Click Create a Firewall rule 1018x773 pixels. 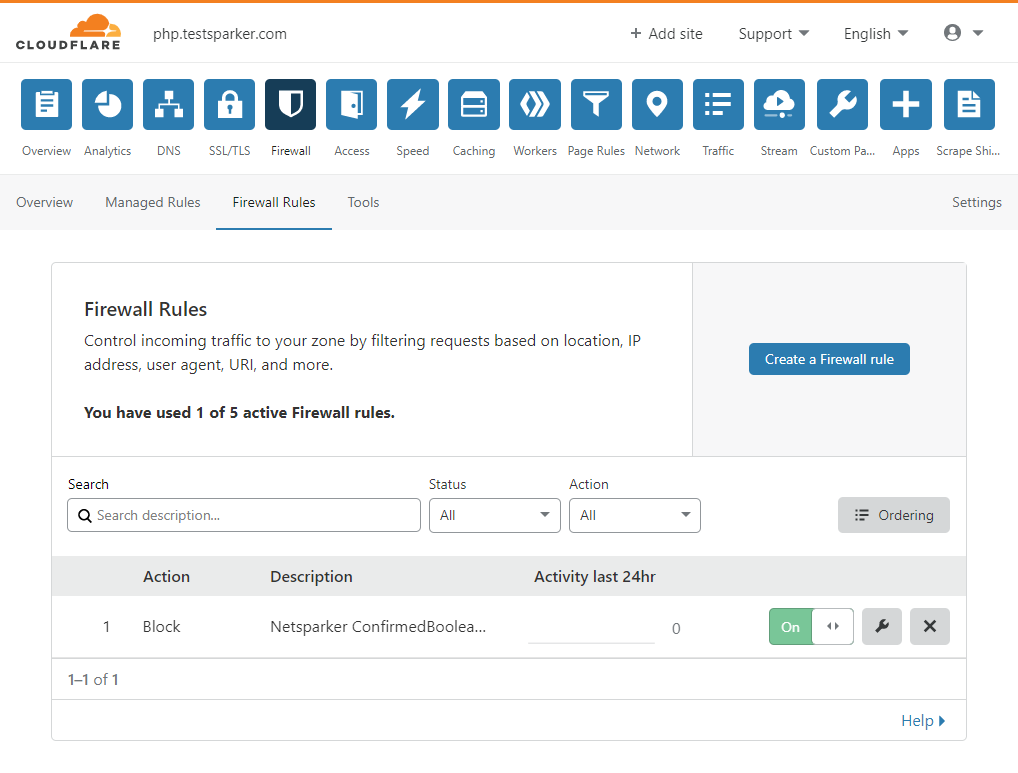pyautogui.click(x=828, y=359)
